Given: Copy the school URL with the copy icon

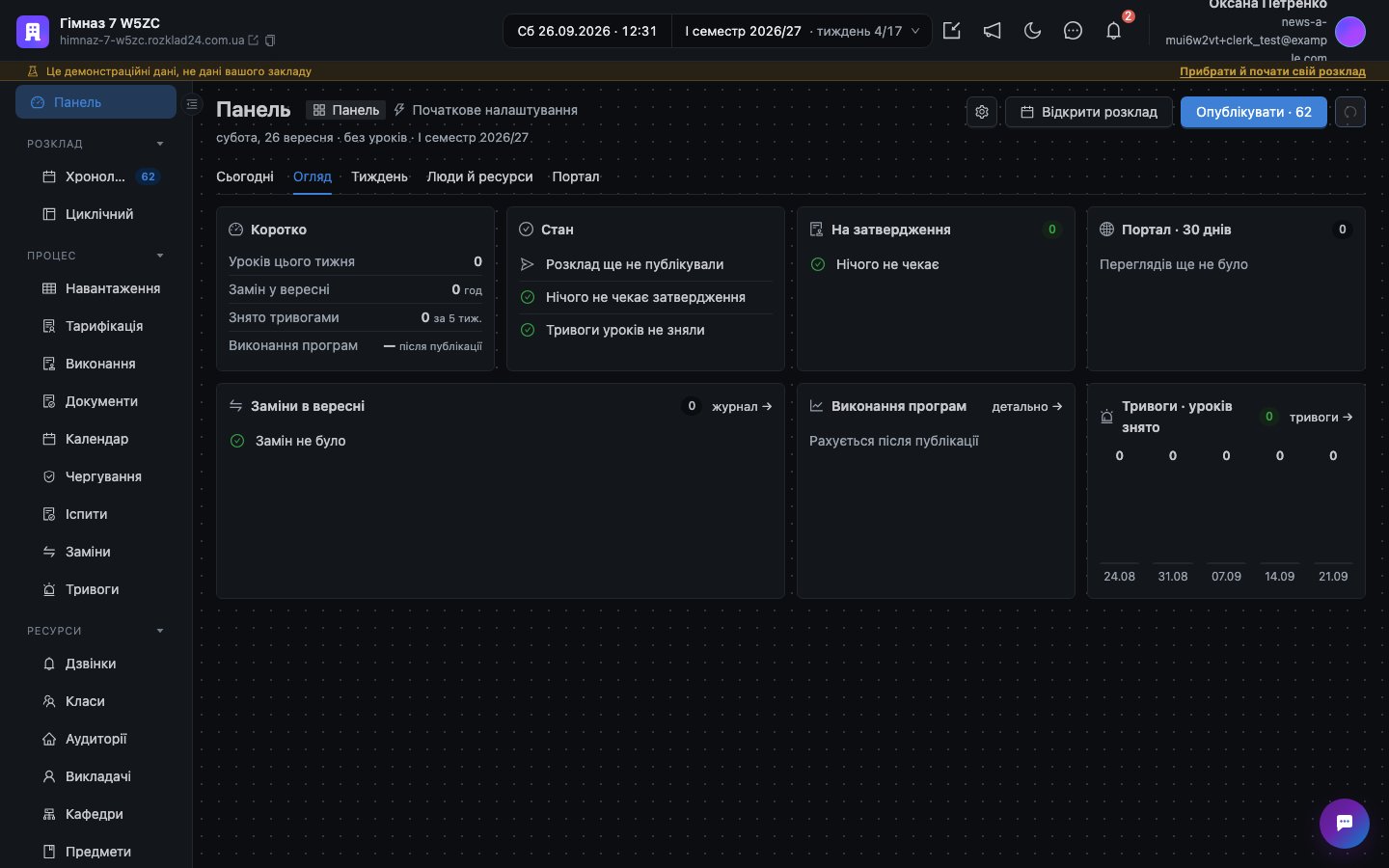Looking at the screenshot, I should (270, 41).
